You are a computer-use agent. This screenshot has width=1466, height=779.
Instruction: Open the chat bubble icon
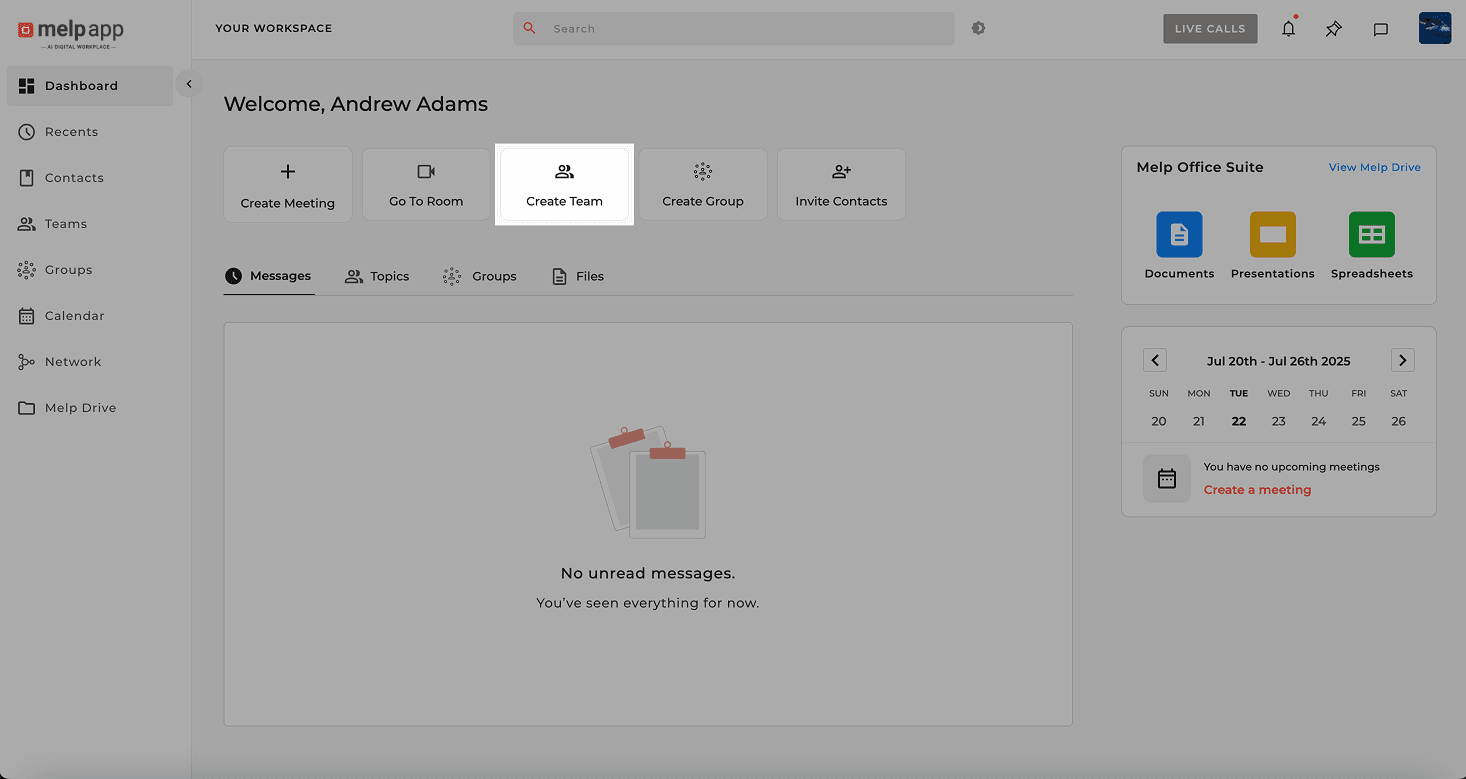pyautogui.click(x=1381, y=29)
